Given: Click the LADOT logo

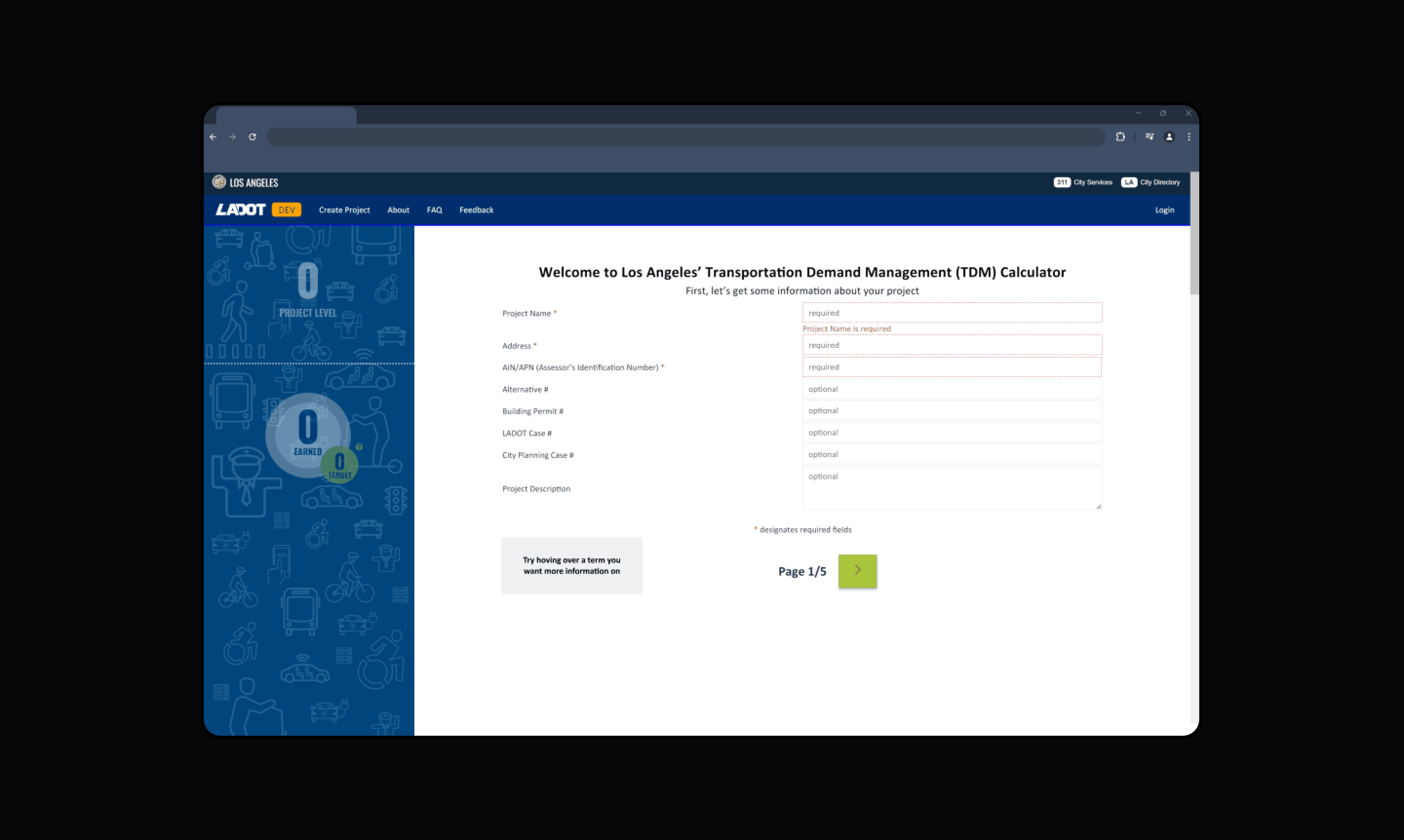Looking at the screenshot, I should click(x=240, y=210).
